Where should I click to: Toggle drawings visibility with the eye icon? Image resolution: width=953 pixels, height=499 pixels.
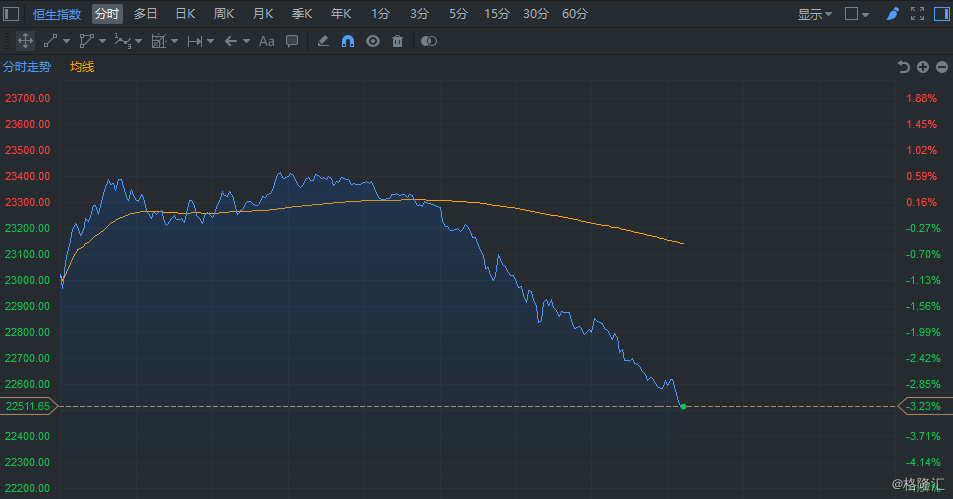point(373,41)
